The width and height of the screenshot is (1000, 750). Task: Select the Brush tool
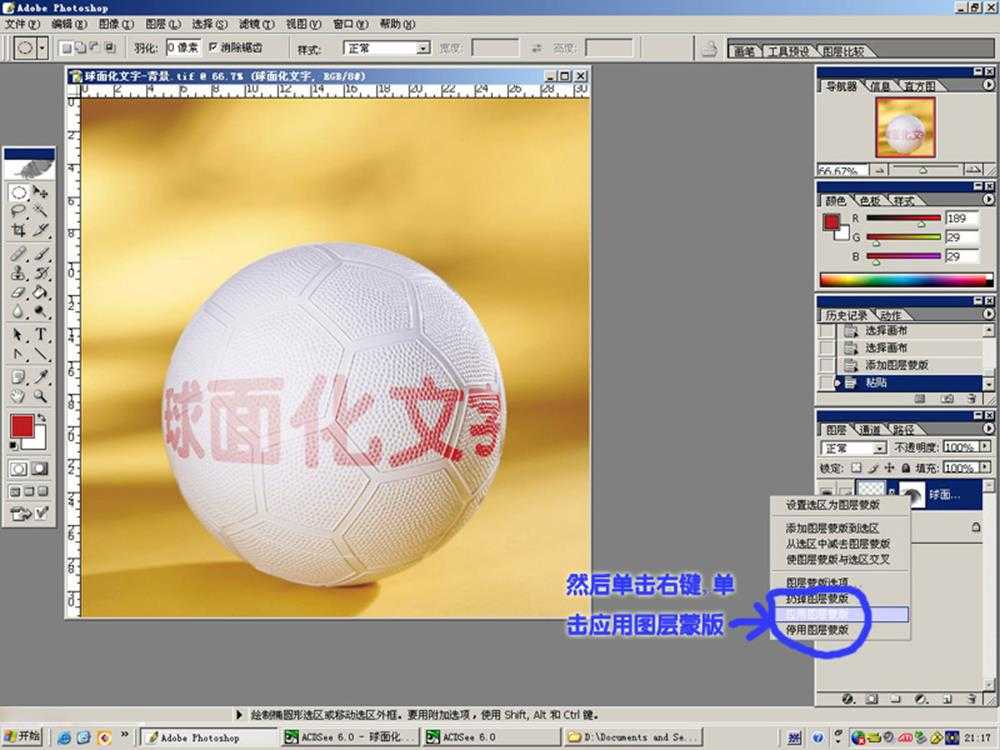41,254
